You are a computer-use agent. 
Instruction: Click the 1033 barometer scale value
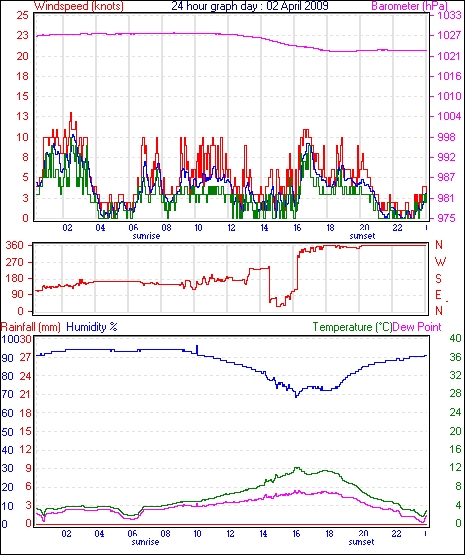[449, 16]
